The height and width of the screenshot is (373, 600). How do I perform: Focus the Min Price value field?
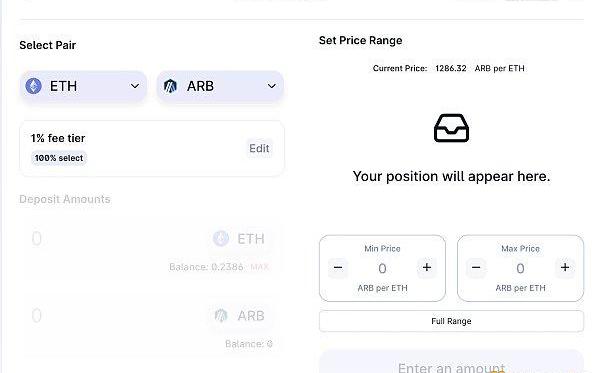(382, 268)
